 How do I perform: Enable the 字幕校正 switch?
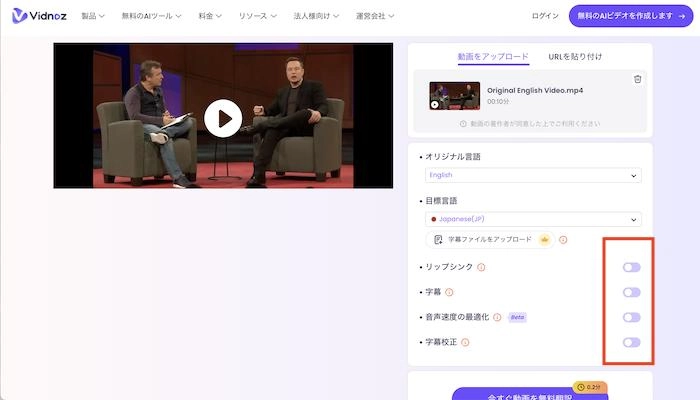[x=631, y=342]
